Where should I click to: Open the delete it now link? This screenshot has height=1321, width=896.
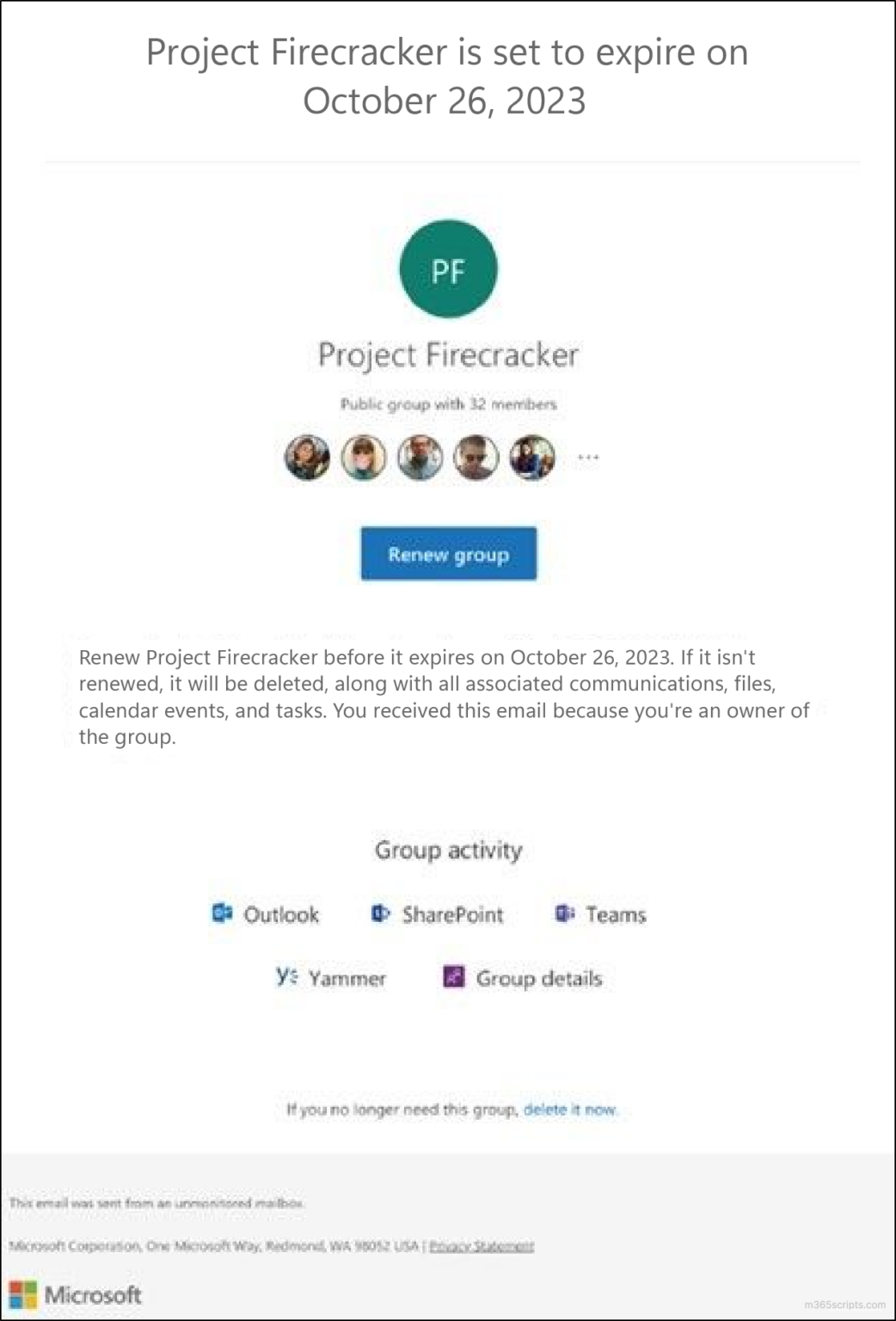[570, 1109]
